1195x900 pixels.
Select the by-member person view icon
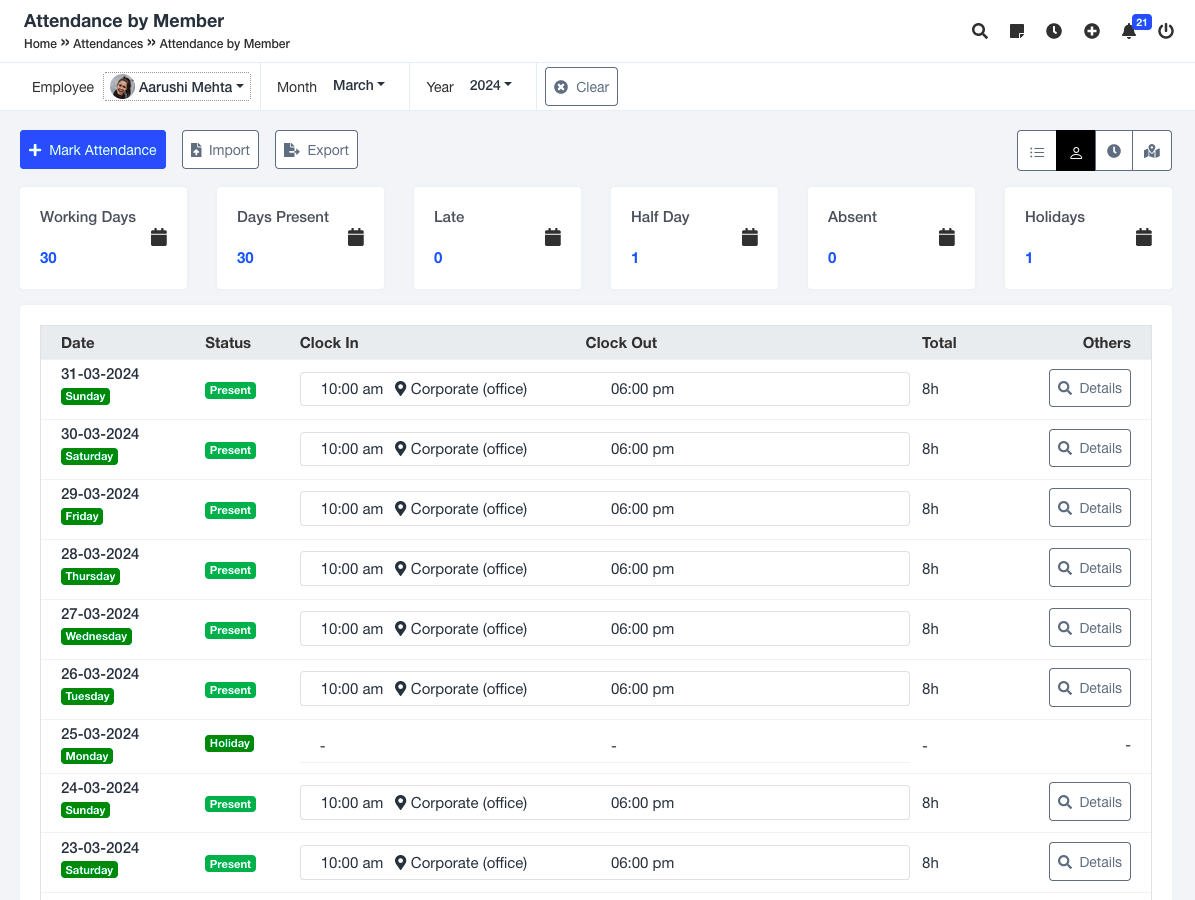[1076, 151]
